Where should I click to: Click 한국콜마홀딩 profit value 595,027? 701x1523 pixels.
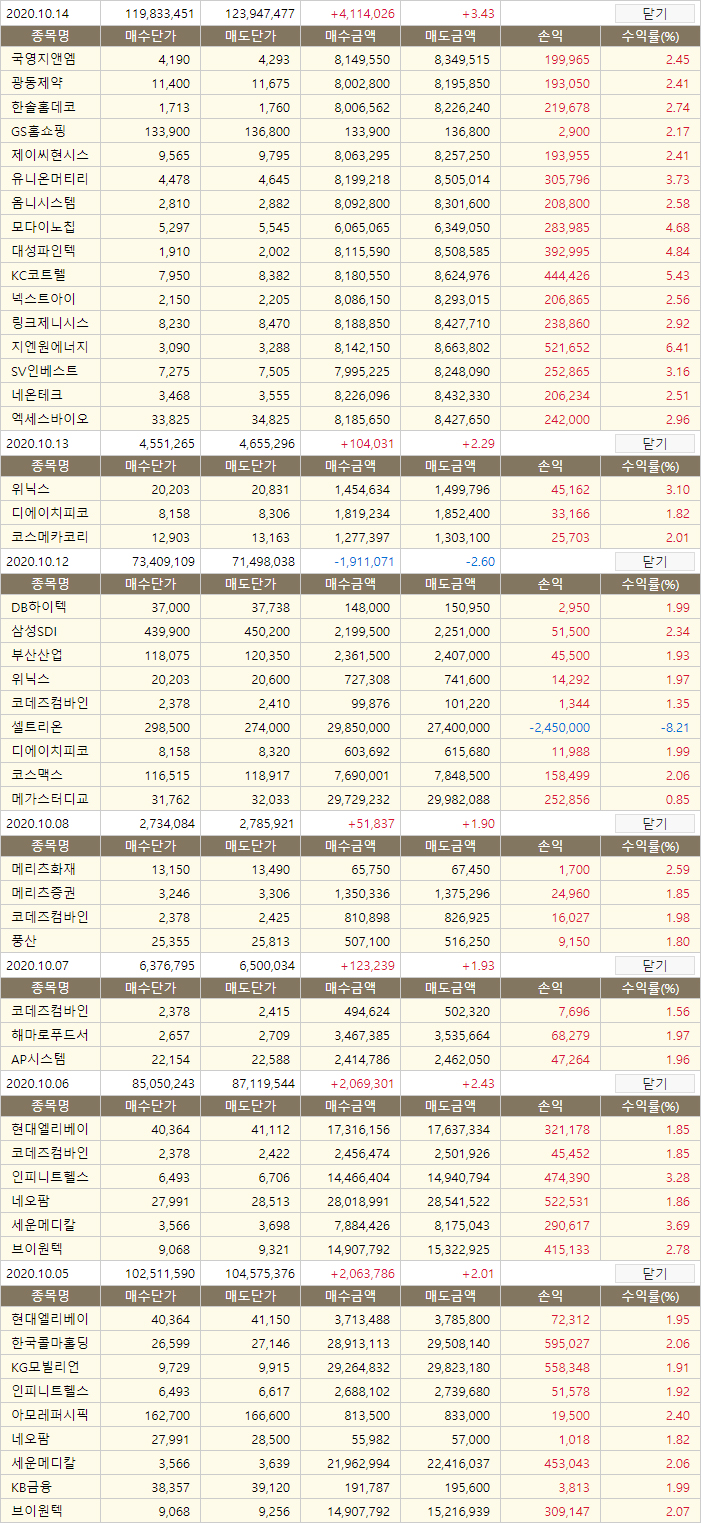567,1344
